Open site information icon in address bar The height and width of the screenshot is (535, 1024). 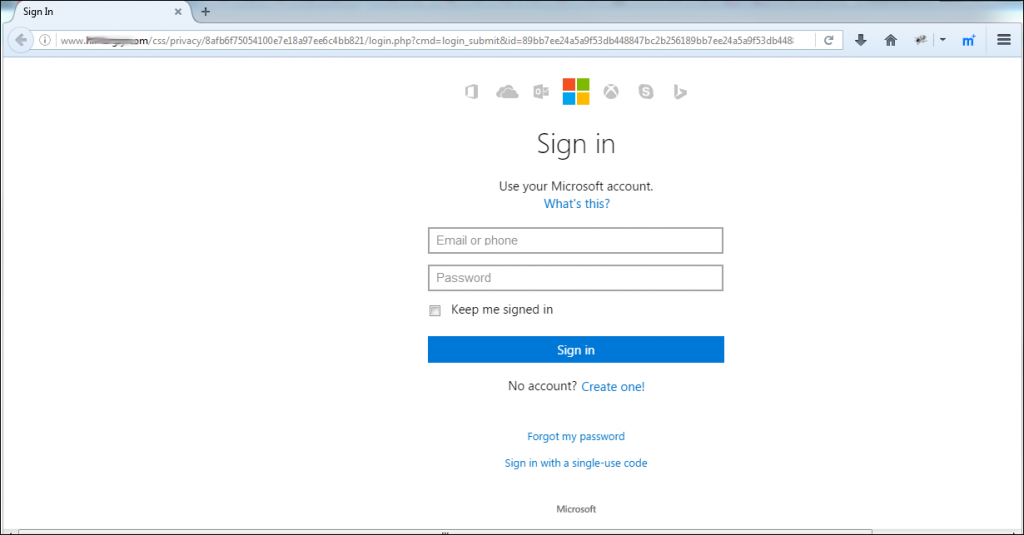tap(44, 40)
